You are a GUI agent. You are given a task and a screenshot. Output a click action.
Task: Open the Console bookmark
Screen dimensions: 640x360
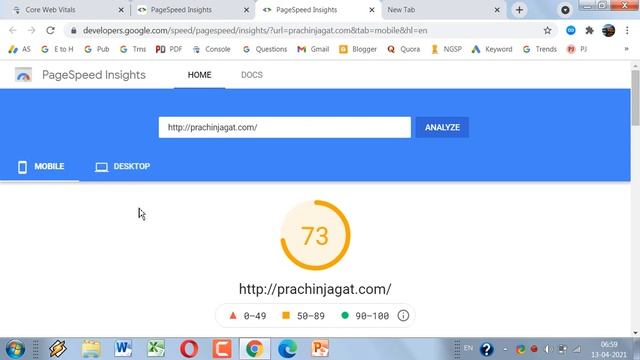211,49
